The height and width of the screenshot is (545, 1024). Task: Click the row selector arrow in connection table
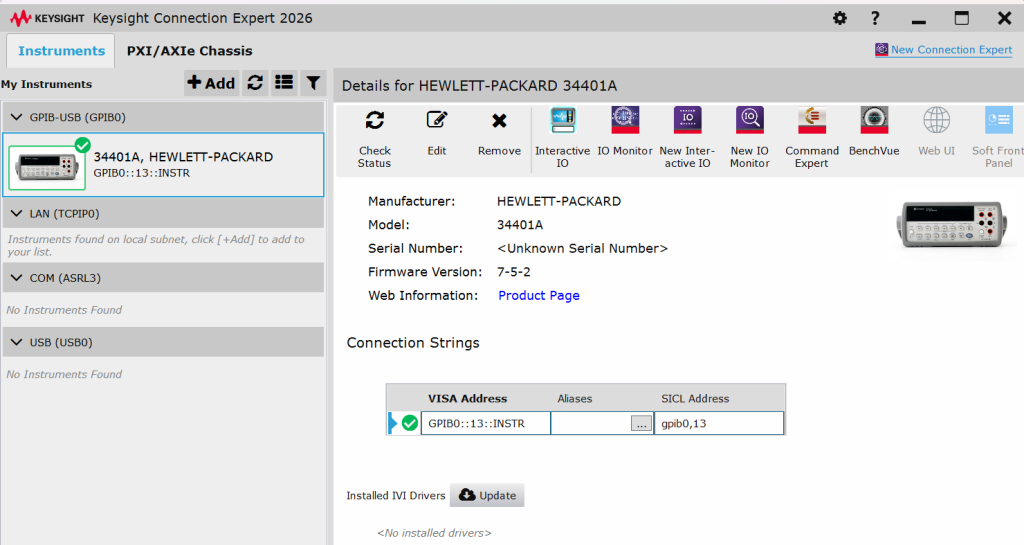392,423
